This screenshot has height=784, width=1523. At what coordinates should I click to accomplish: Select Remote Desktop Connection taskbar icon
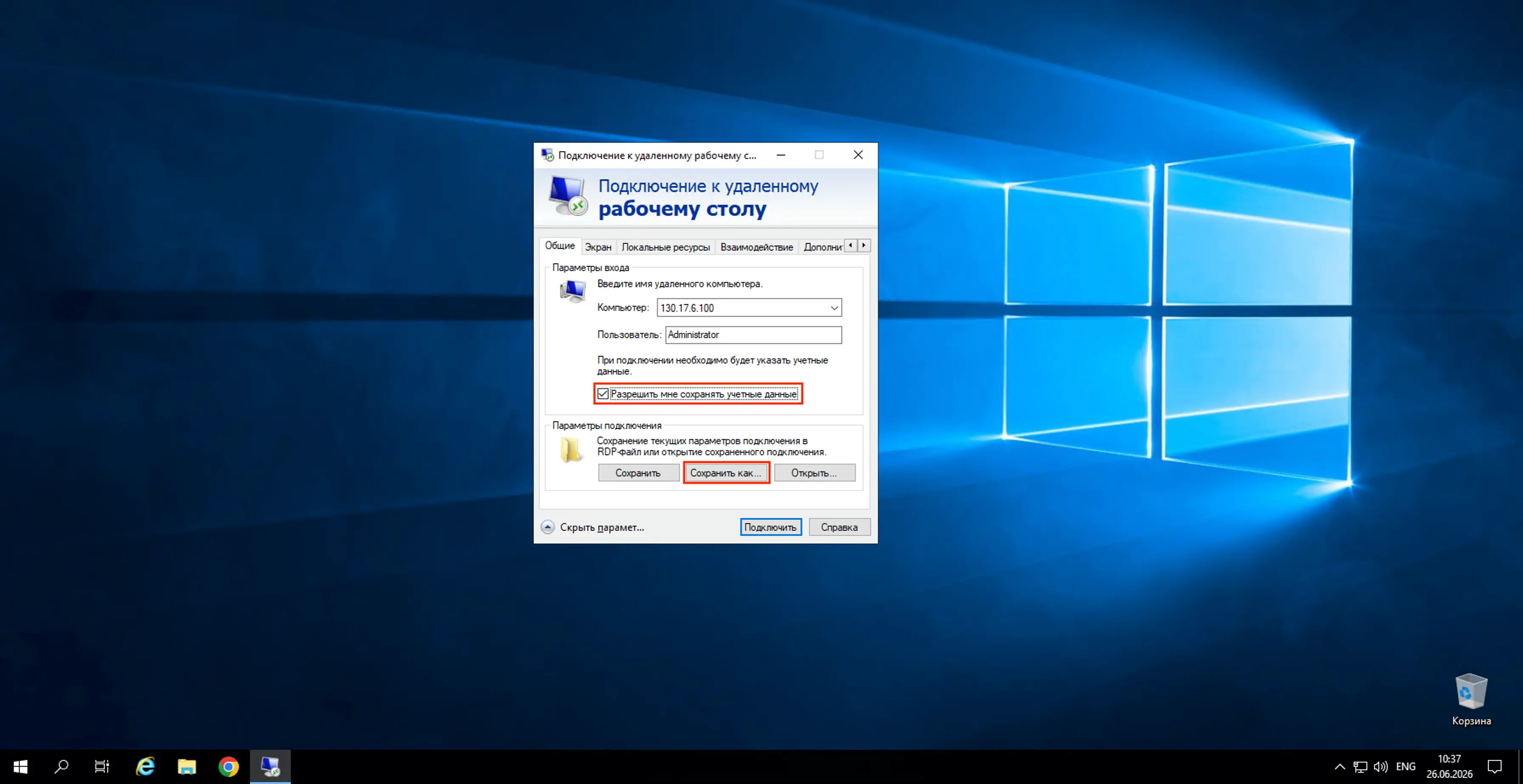coord(270,766)
